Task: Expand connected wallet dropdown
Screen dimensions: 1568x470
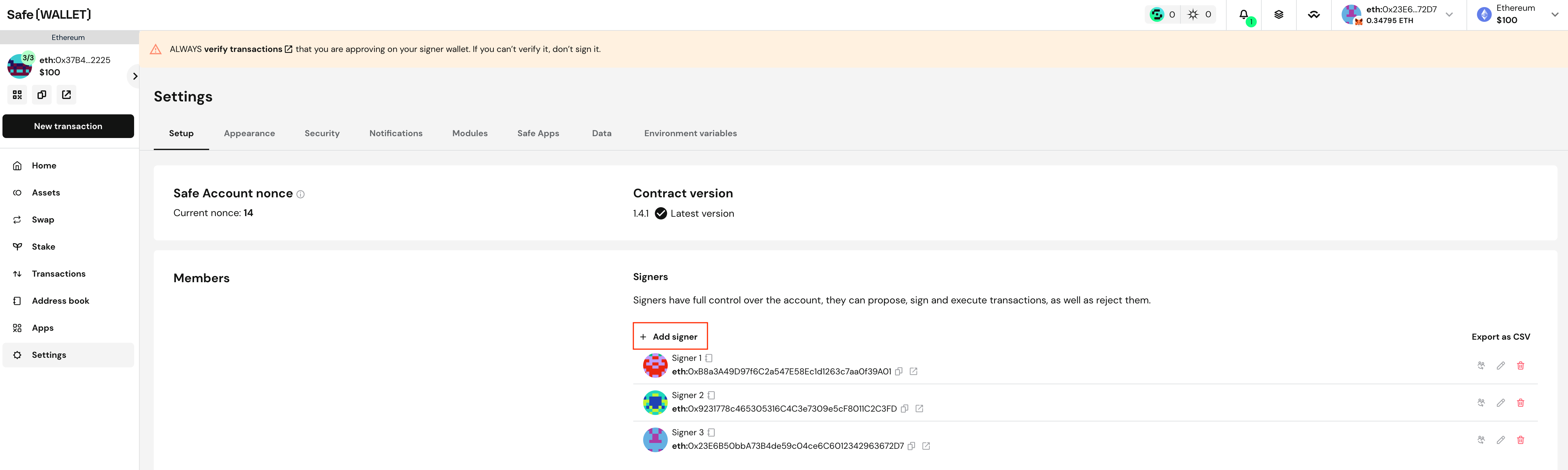Action: pos(1449,14)
